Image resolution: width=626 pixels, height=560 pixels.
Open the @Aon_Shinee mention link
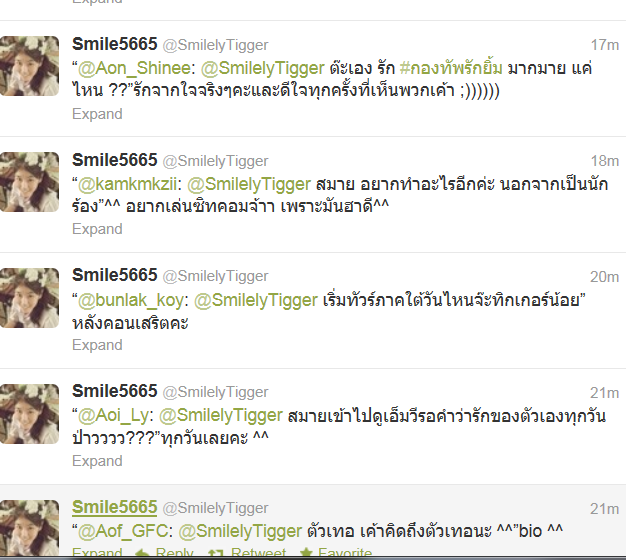(x=134, y=68)
